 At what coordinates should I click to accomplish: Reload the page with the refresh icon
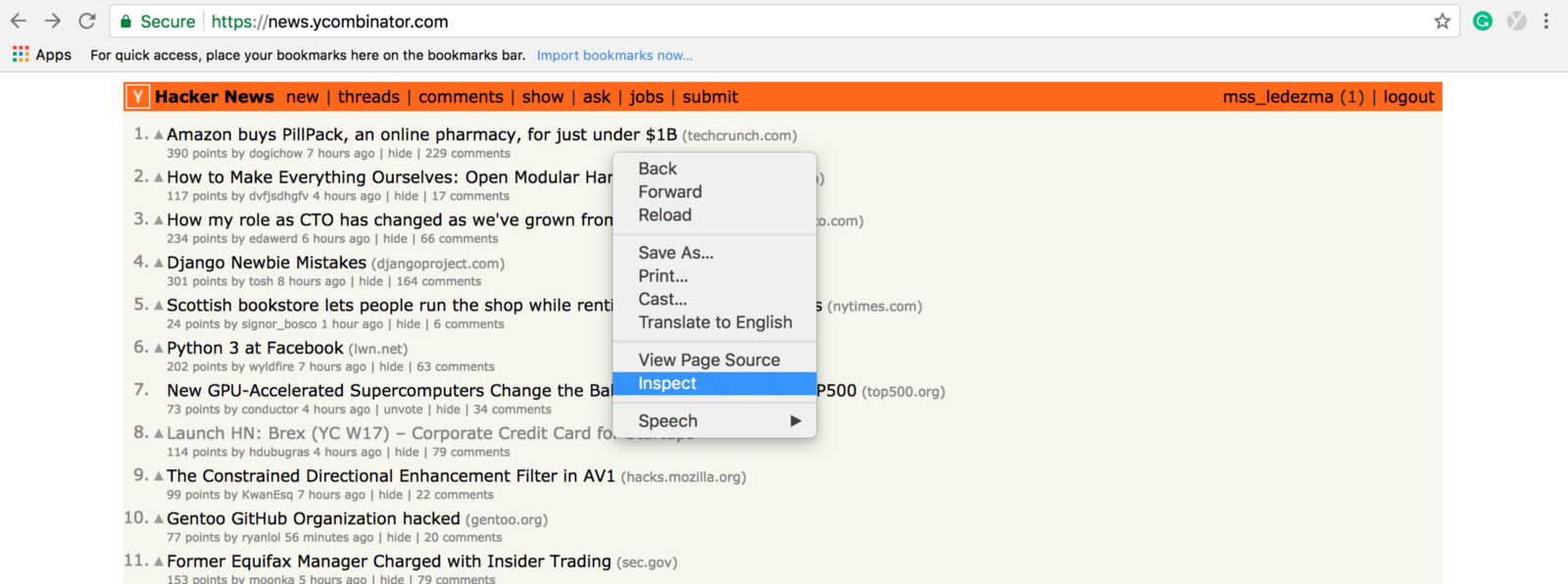[x=87, y=21]
